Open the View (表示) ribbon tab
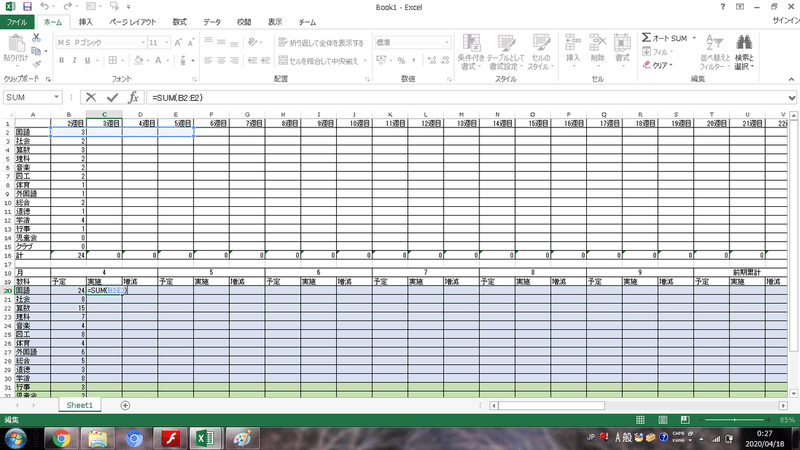This screenshot has width=800, height=450. pyautogui.click(x=275, y=22)
